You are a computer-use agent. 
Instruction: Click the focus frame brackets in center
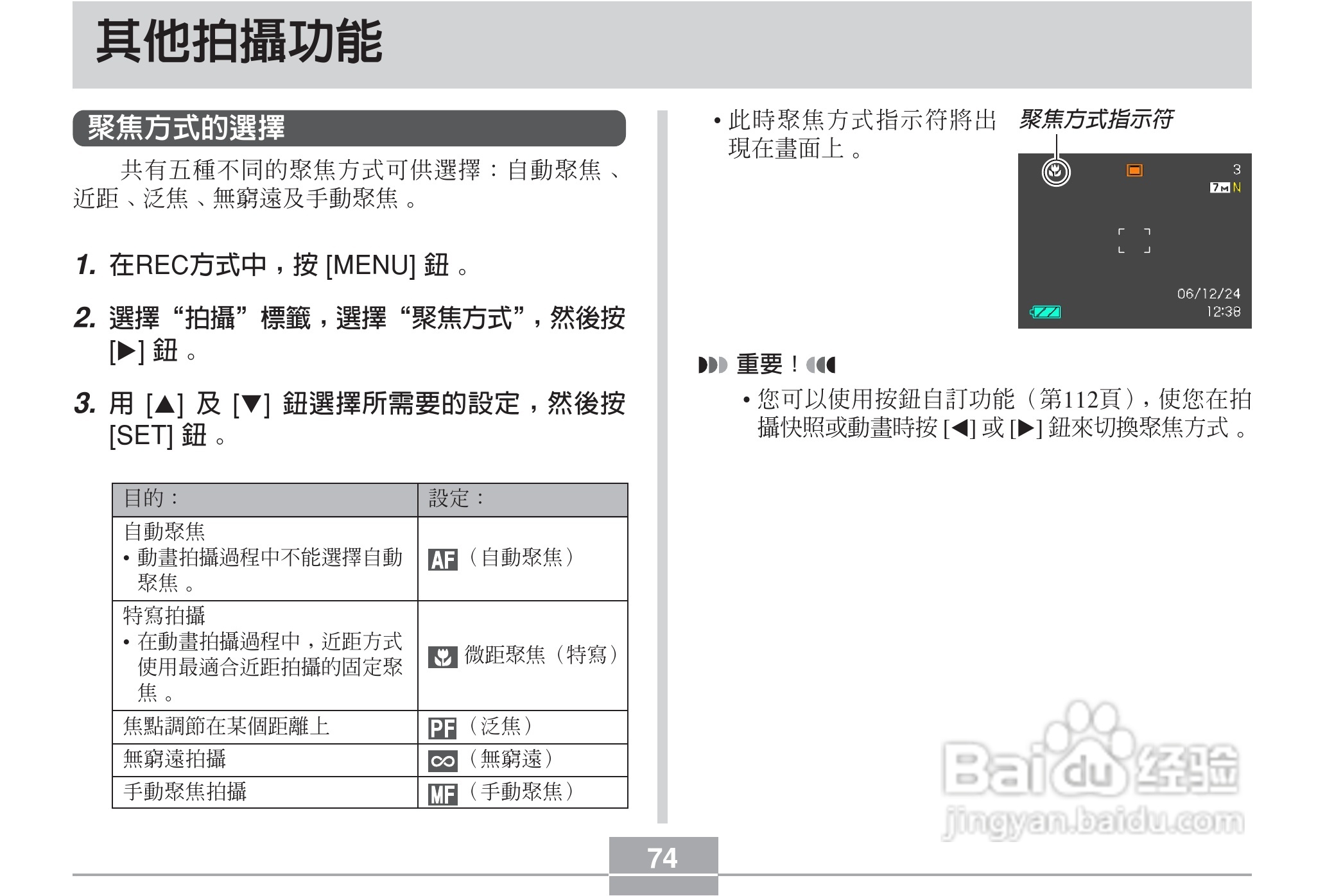click(x=1134, y=240)
